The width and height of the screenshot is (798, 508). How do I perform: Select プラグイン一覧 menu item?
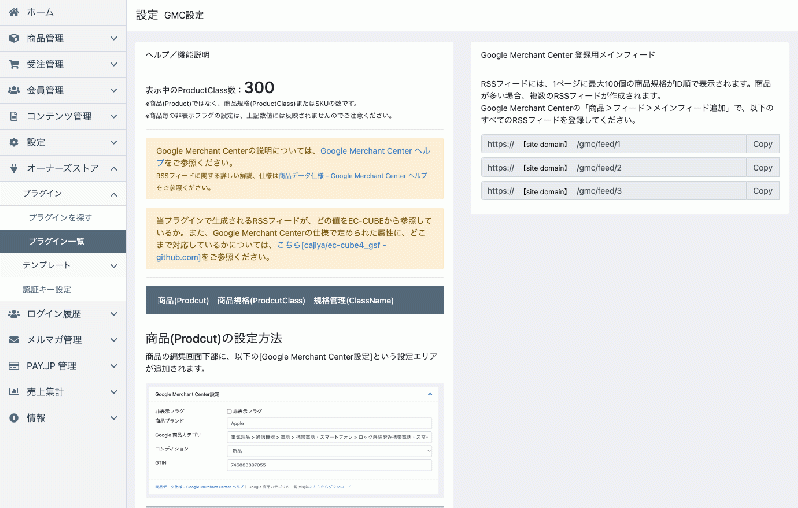[x=63, y=241]
